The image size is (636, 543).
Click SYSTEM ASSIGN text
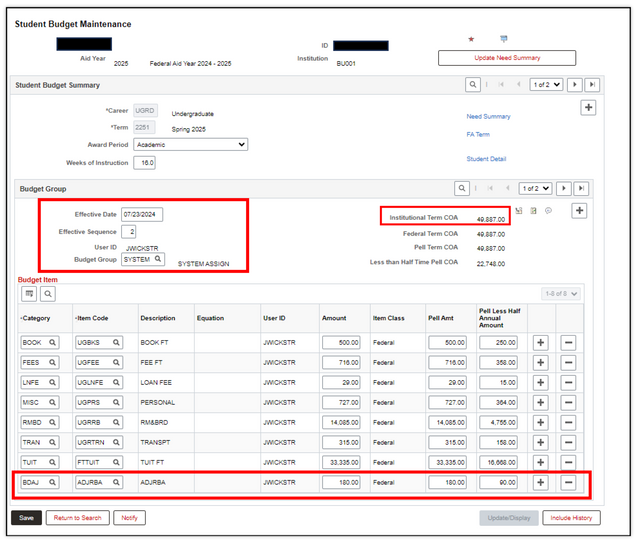coord(203,264)
